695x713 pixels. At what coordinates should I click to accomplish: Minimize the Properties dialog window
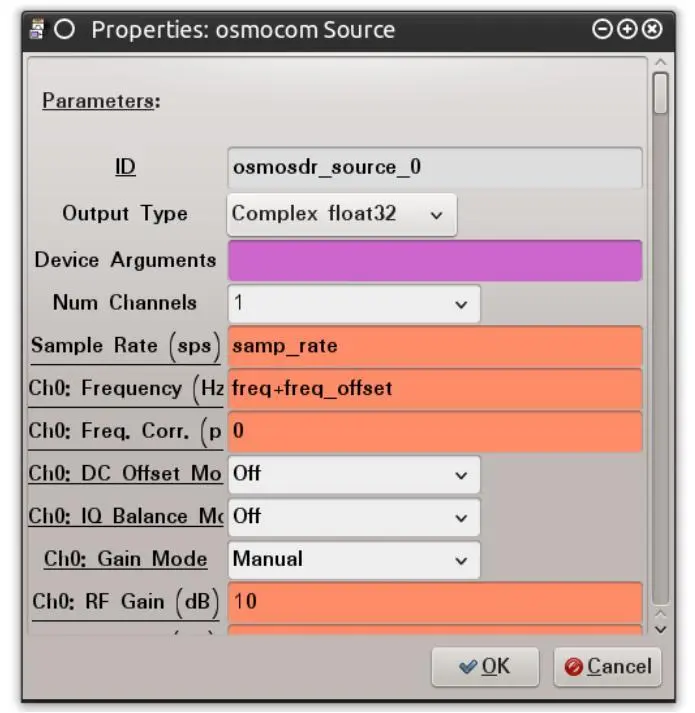coord(602,30)
